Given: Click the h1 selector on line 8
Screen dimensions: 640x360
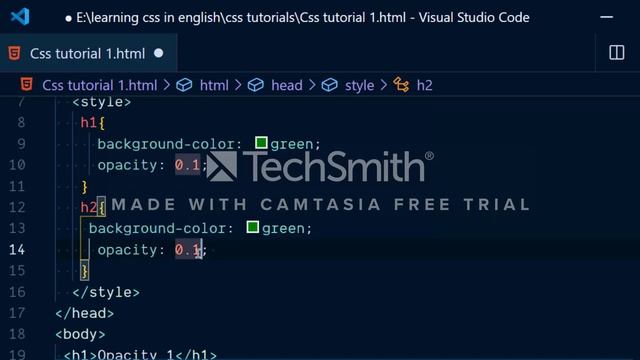Looking at the screenshot, I should point(89,122).
